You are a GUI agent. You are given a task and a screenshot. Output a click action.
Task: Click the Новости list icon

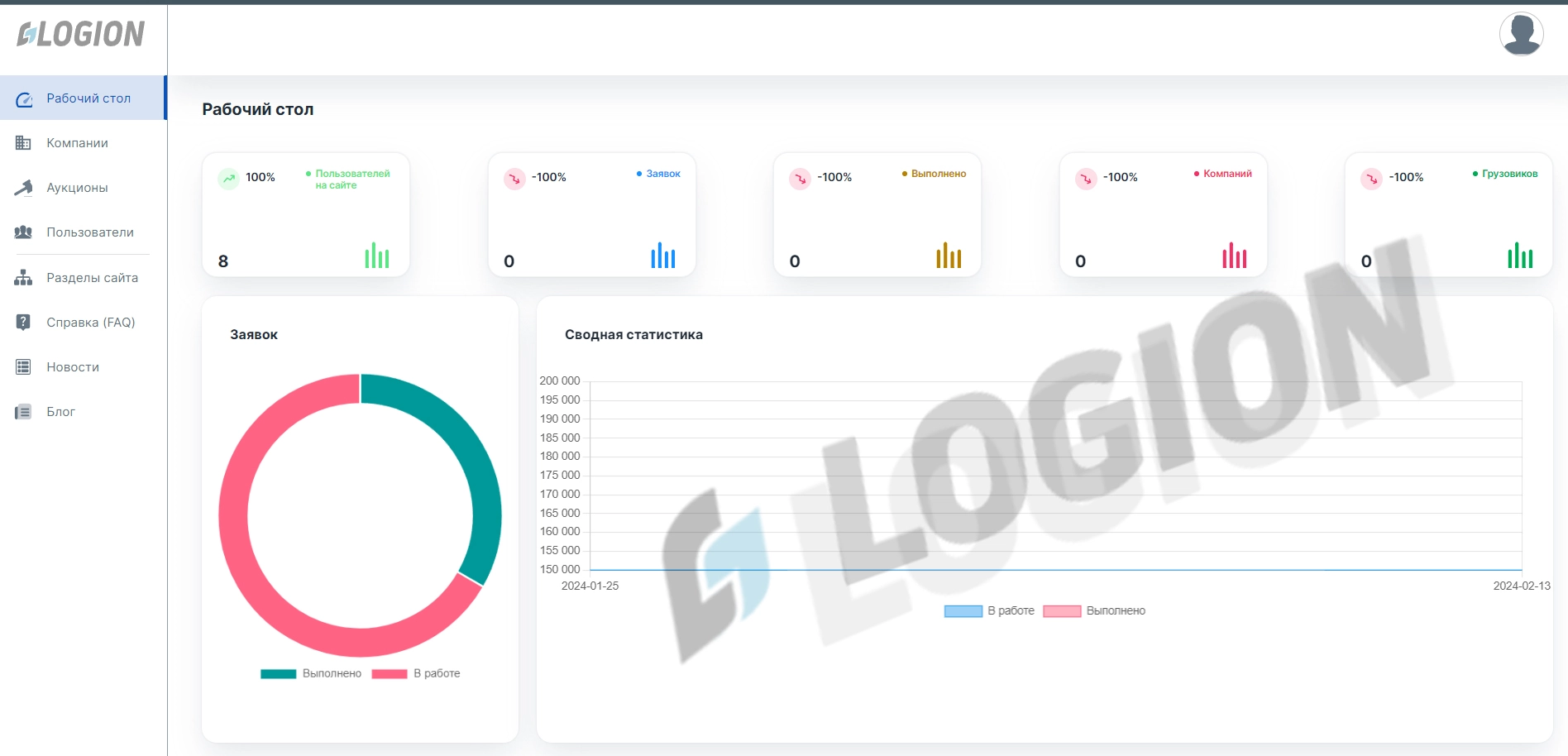23,367
